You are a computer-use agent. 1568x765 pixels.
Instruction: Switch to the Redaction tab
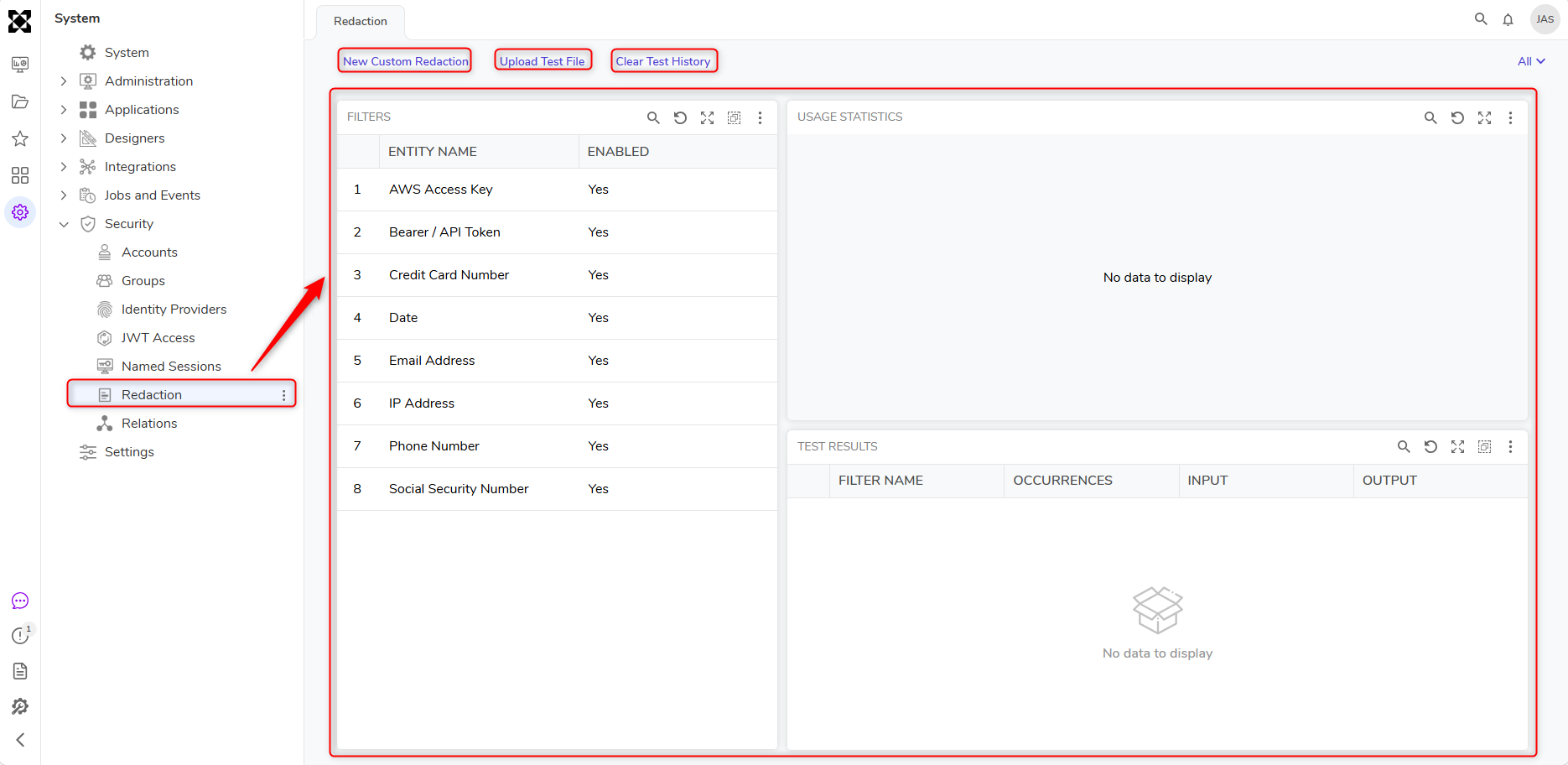pos(361,21)
